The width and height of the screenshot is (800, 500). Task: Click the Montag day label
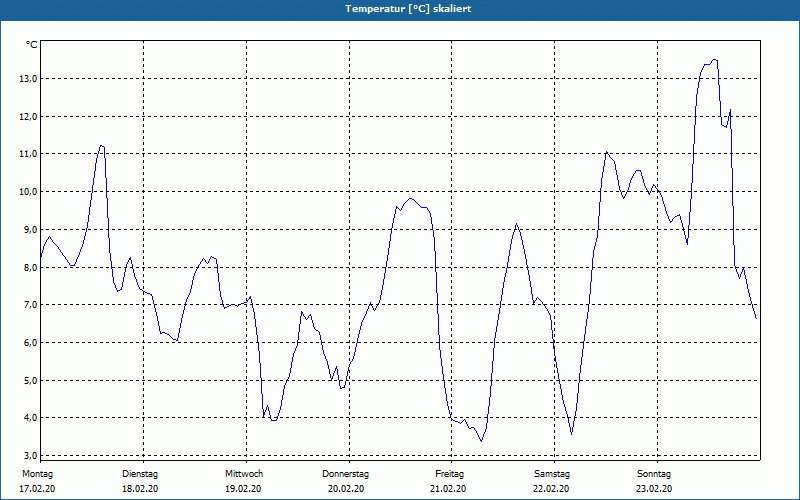[37, 474]
